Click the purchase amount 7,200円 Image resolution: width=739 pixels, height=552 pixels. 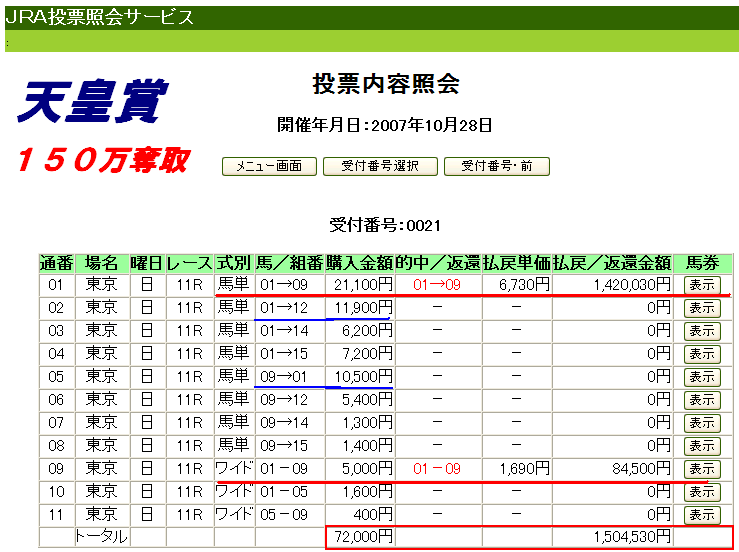(x=367, y=354)
